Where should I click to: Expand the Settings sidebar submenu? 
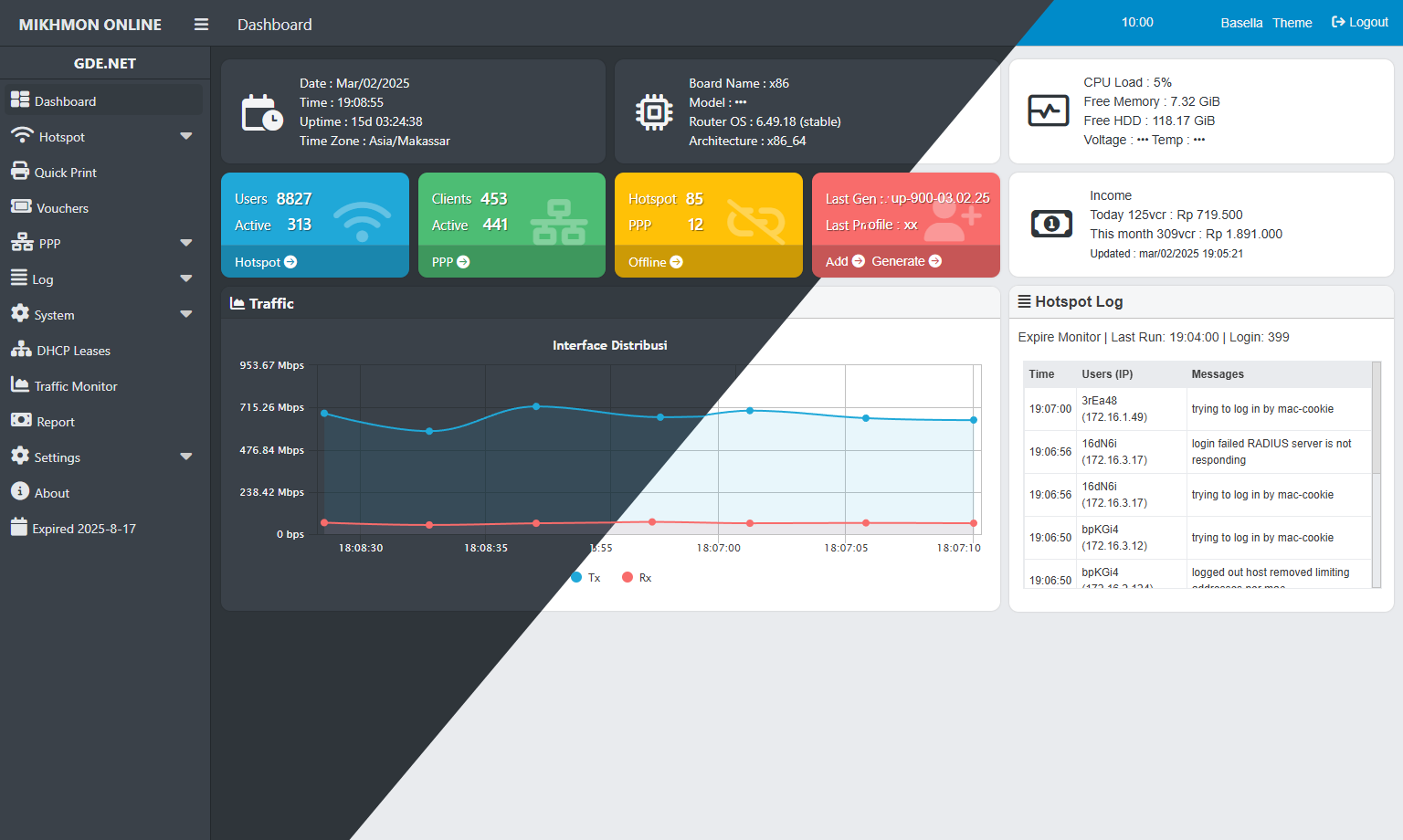(186, 457)
